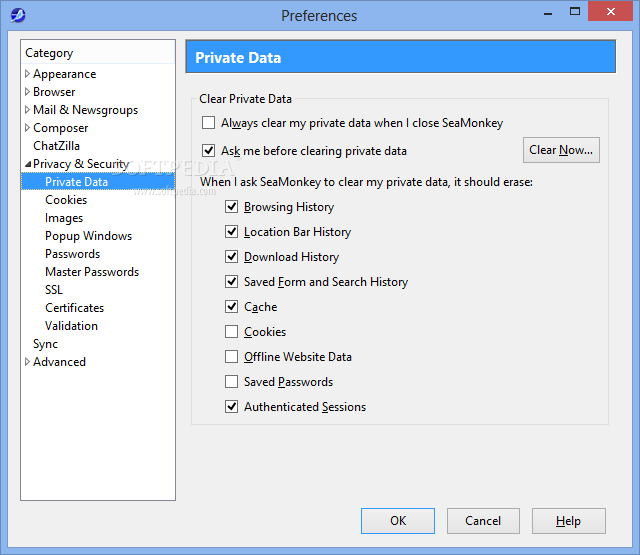Maximize the Preferences window

pos(575,11)
